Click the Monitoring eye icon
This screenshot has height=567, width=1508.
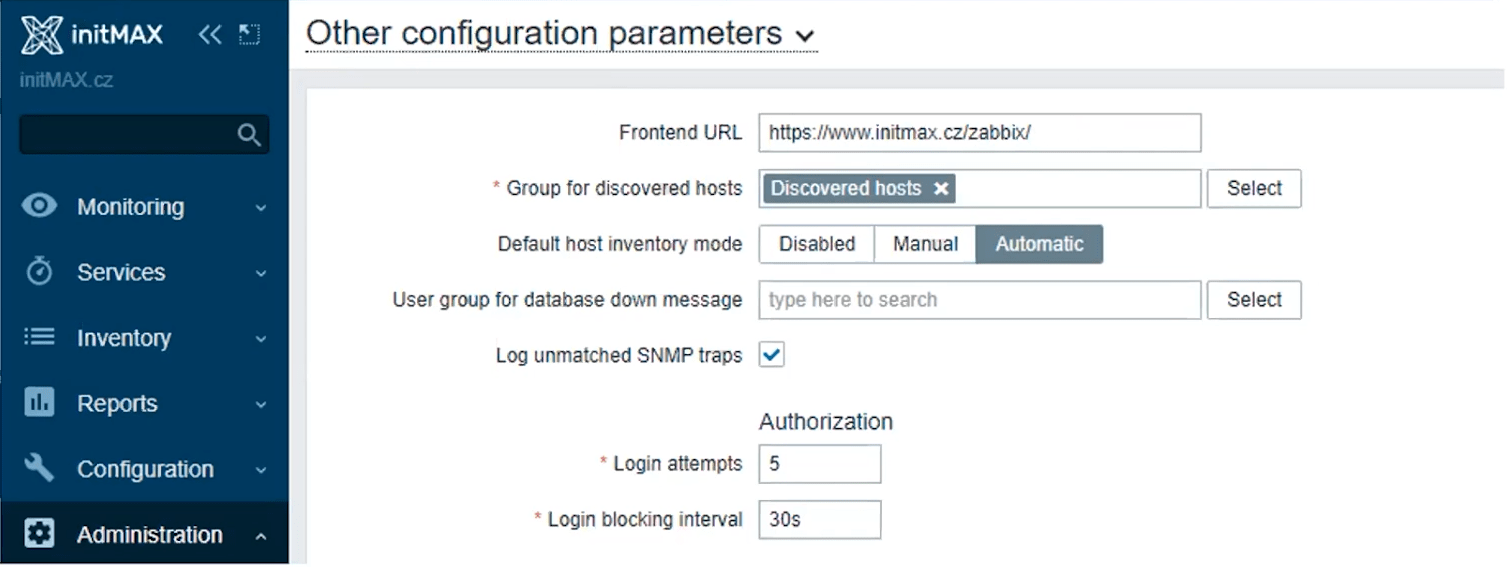pyautogui.click(x=39, y=206)
